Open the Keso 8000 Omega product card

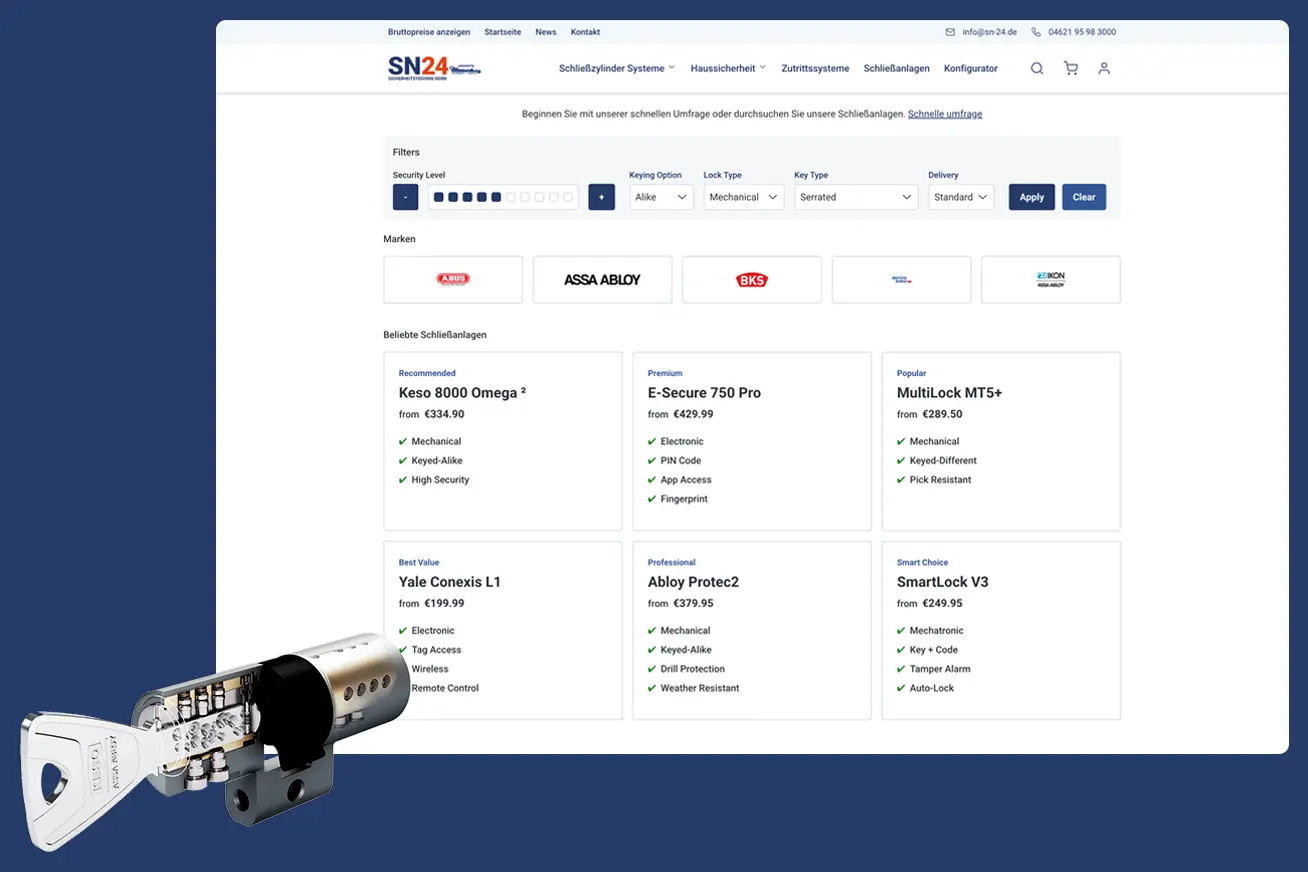[502, 440]
